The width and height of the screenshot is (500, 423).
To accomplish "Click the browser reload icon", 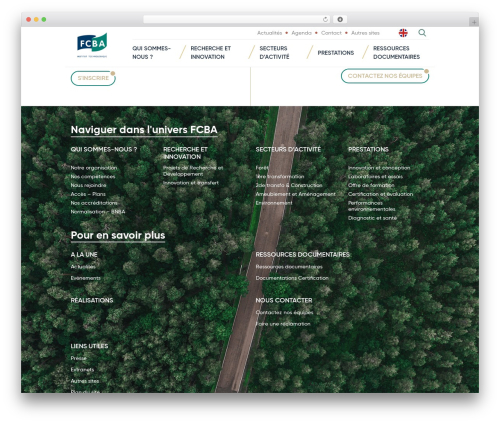I will 325,19.
